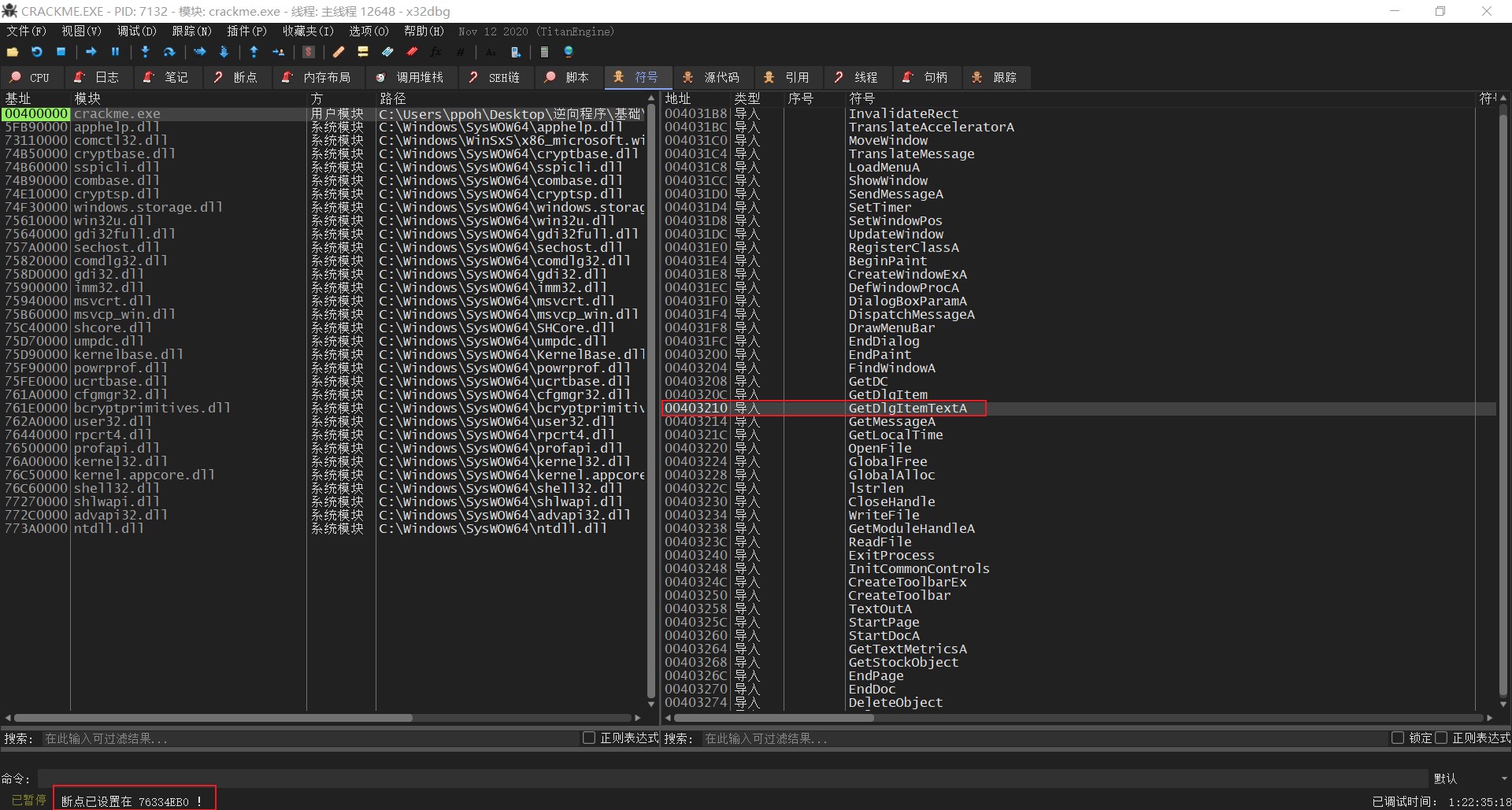1512x810 pixels.
Task: Open the 调试(D) debug menu
Action: click(x=136, y=31)
